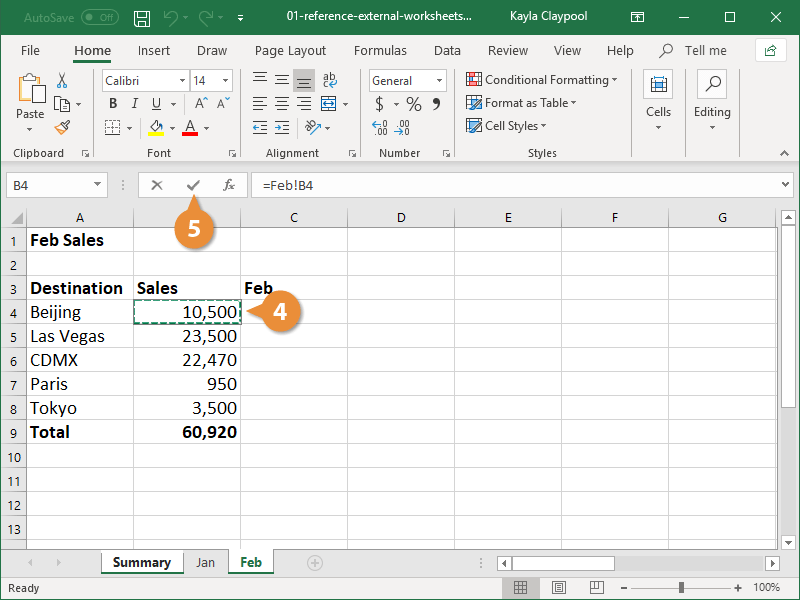Expand the General number format dropdown
Screen dimensions: 800x600
coord(439,81)
